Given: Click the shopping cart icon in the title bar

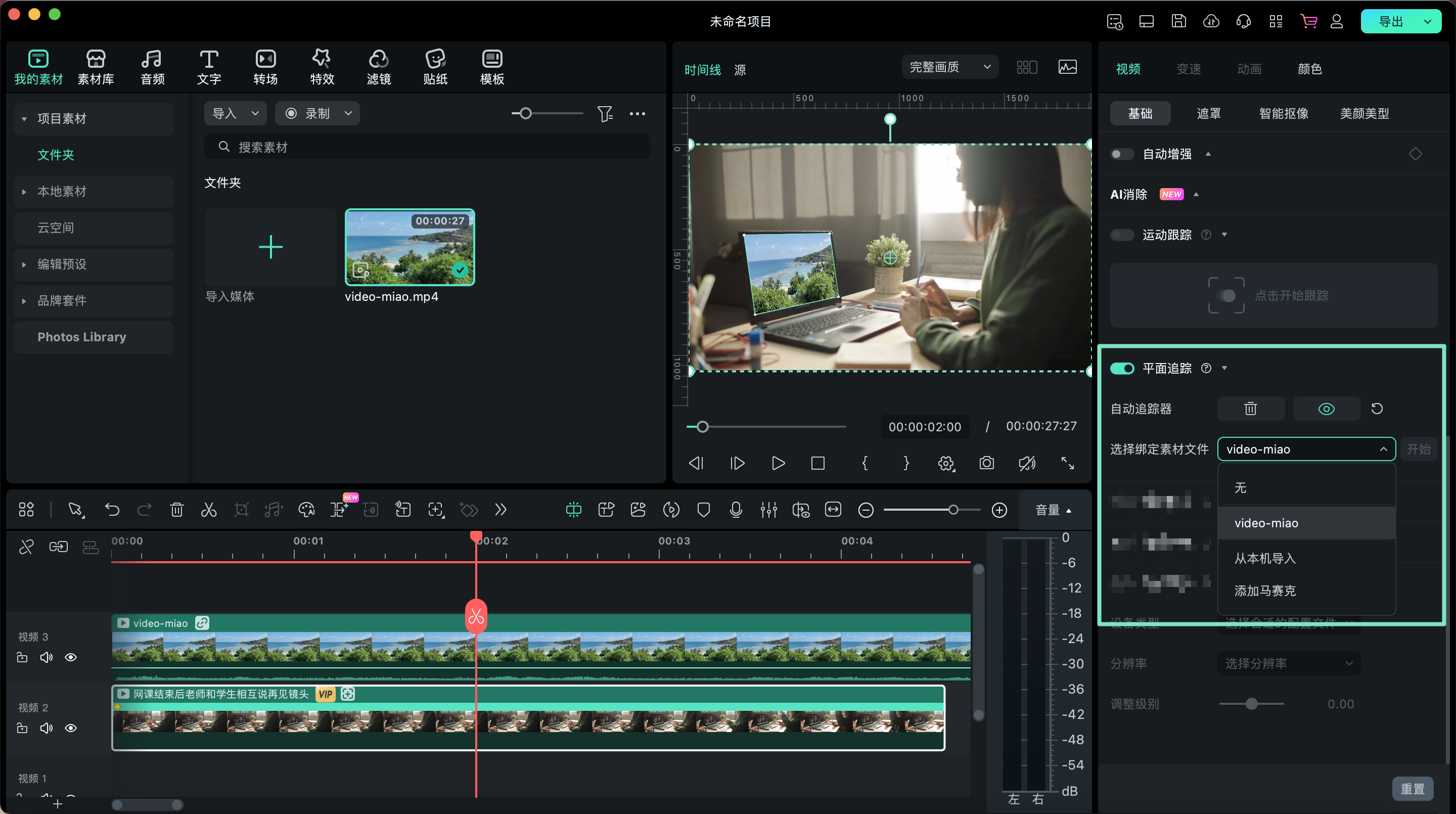Looking at the screenshot, I should click(x=1308, y=21).
